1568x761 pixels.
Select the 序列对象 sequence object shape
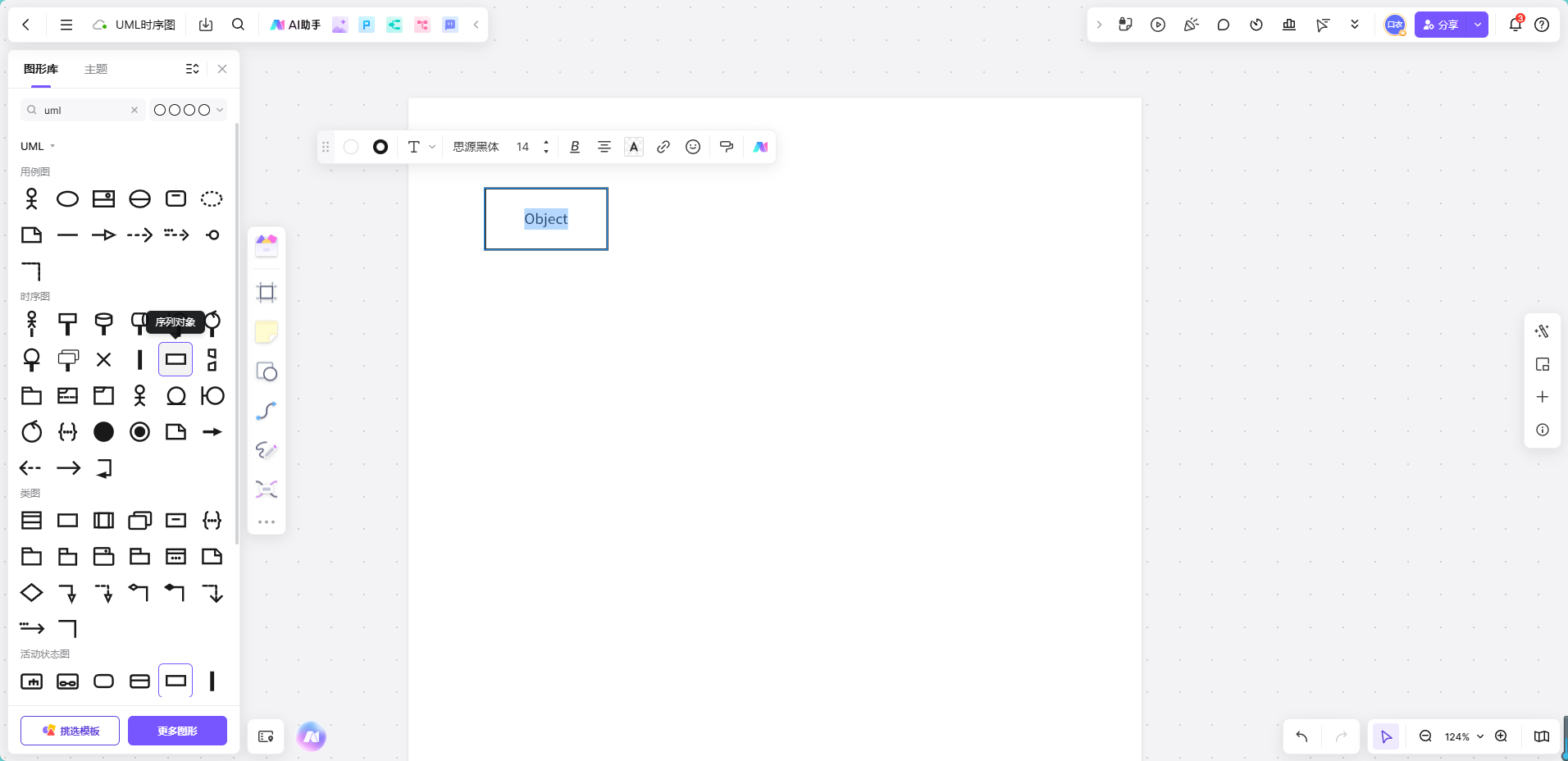click(175, 359)
